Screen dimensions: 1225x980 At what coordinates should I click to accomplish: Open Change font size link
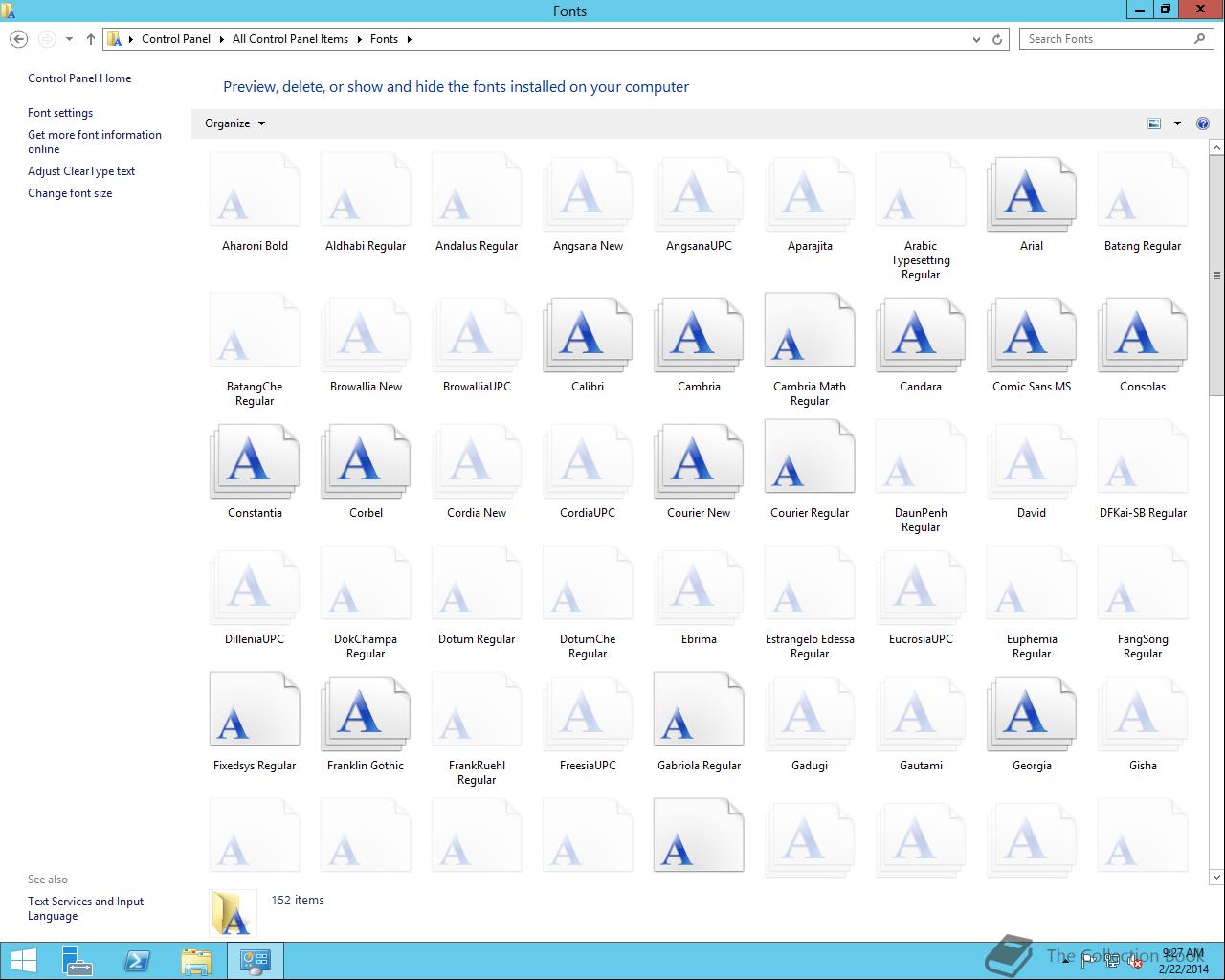point(70,193)
